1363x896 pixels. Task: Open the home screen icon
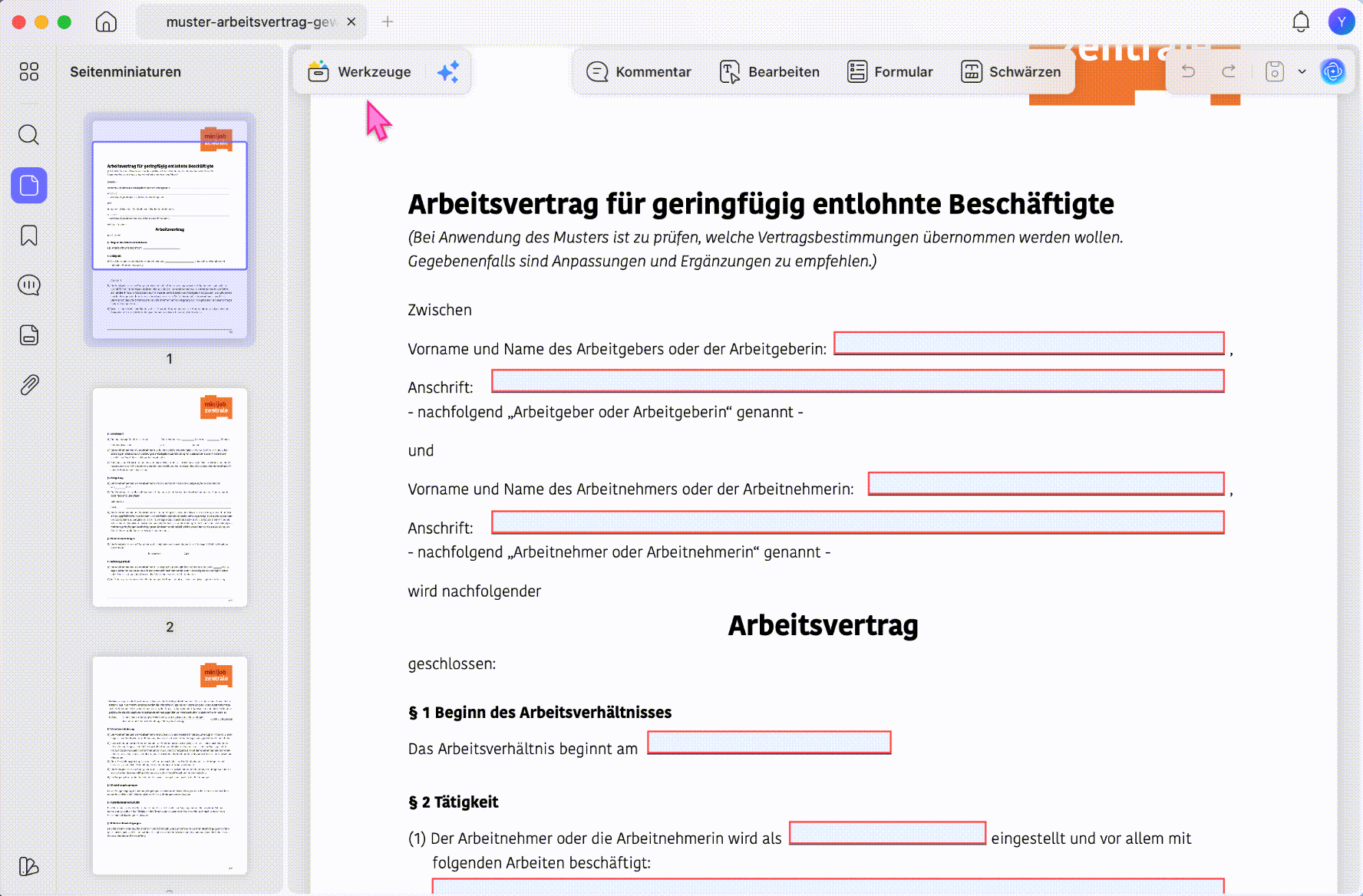[106, 22]
